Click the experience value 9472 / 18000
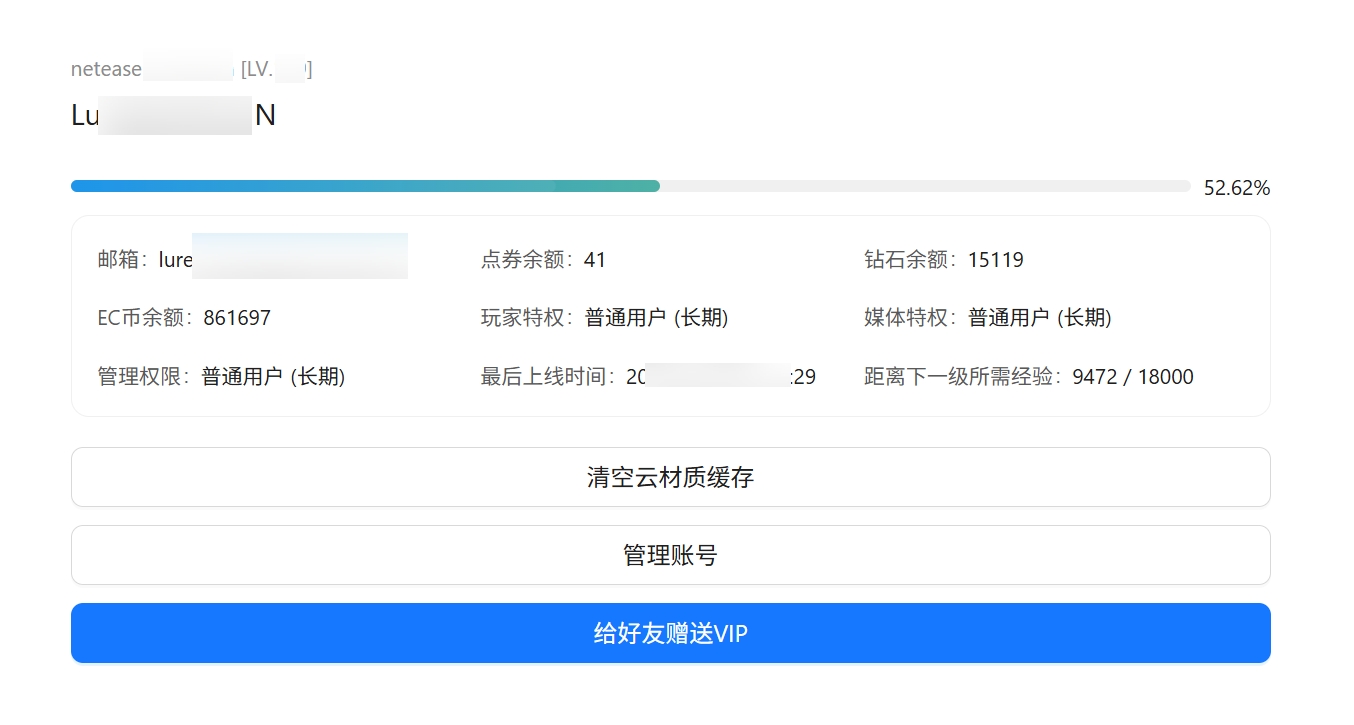Screen dimensions: 1354x725 coord(1133,377)
